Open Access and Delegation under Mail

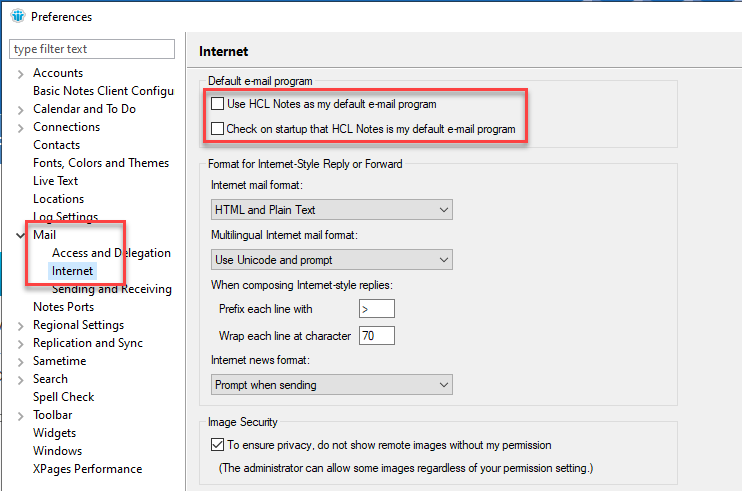point(111,253)
